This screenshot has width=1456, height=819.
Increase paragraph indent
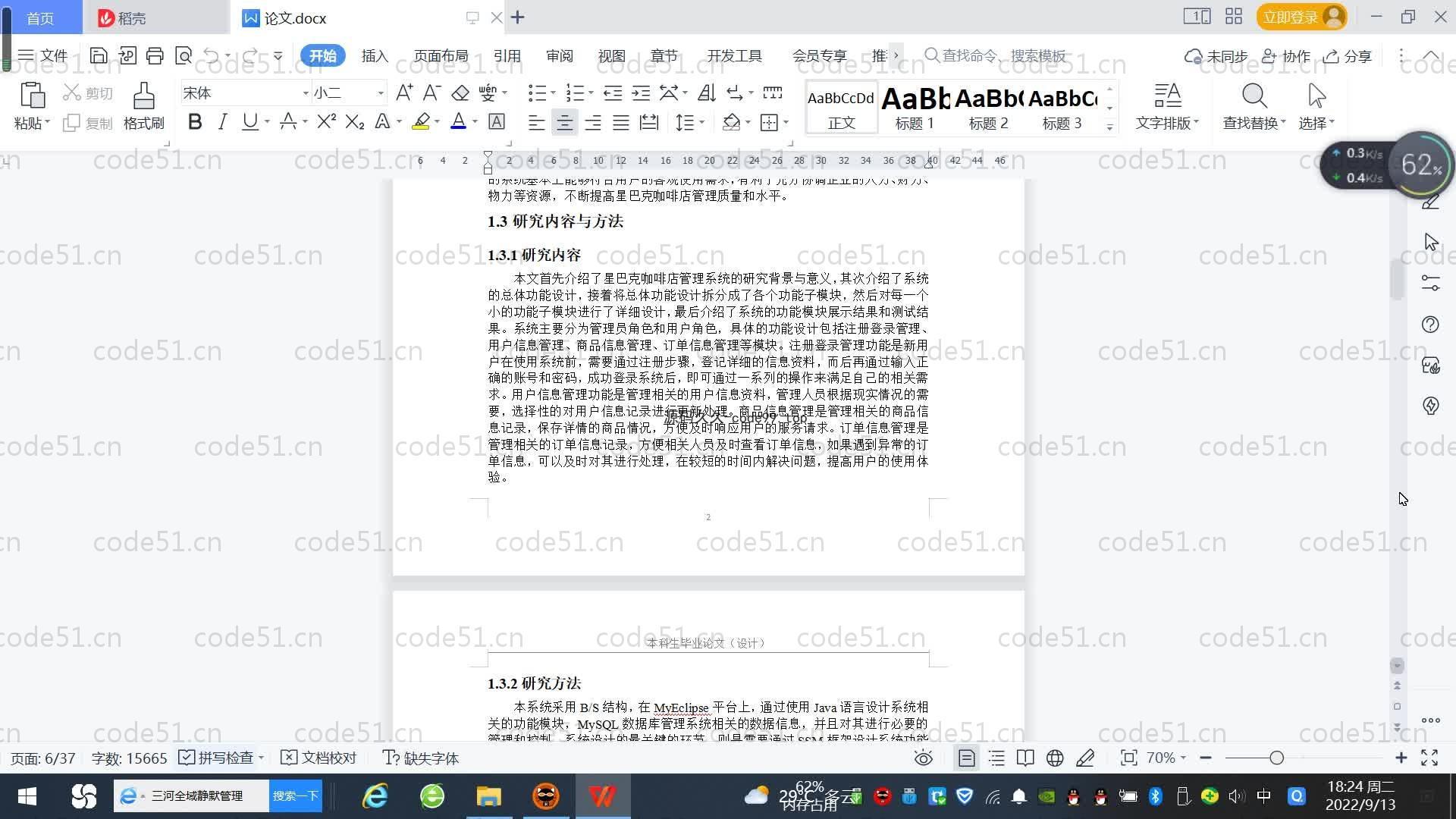[x=641, y=93]
